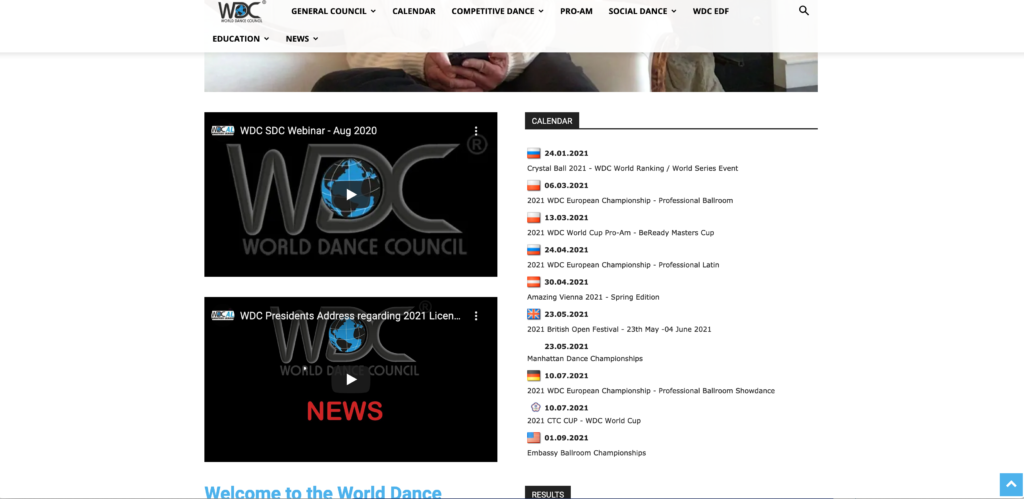Click the Welcome to the World Dance heading
The image size is (1024, 499).
323,492
